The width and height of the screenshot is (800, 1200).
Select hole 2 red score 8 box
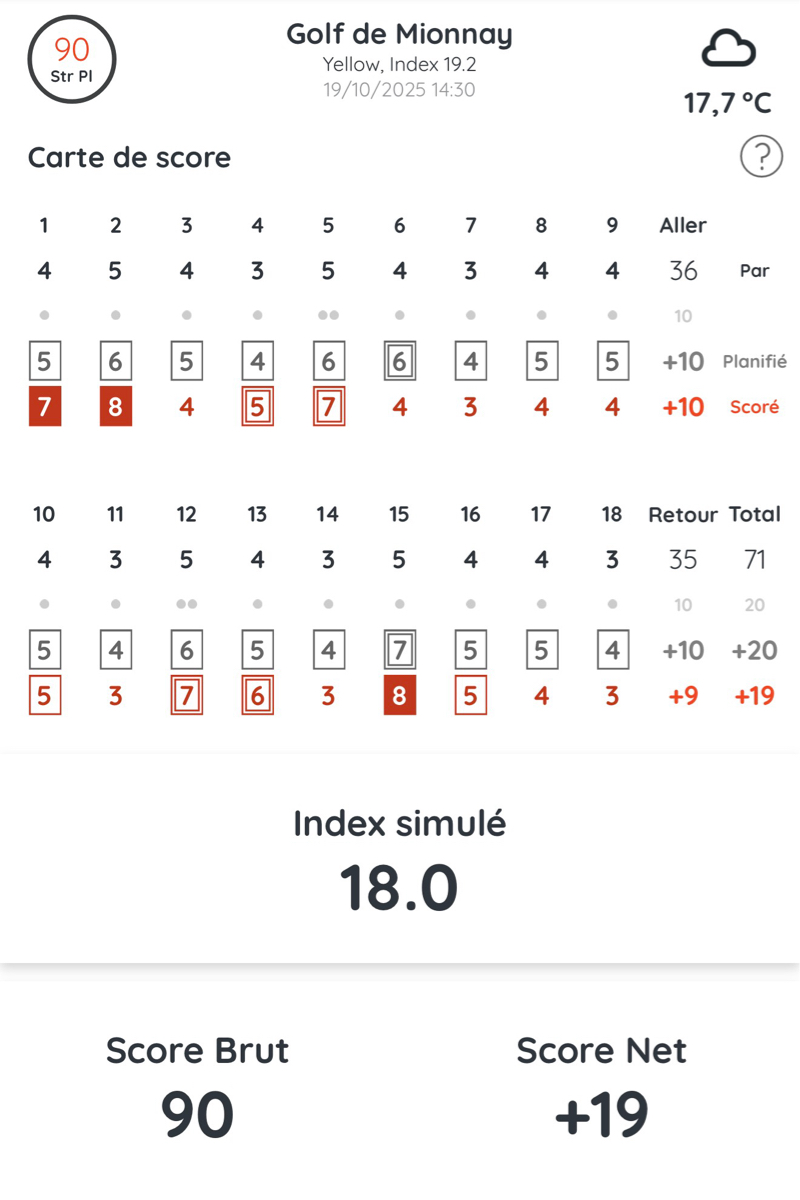115,408
